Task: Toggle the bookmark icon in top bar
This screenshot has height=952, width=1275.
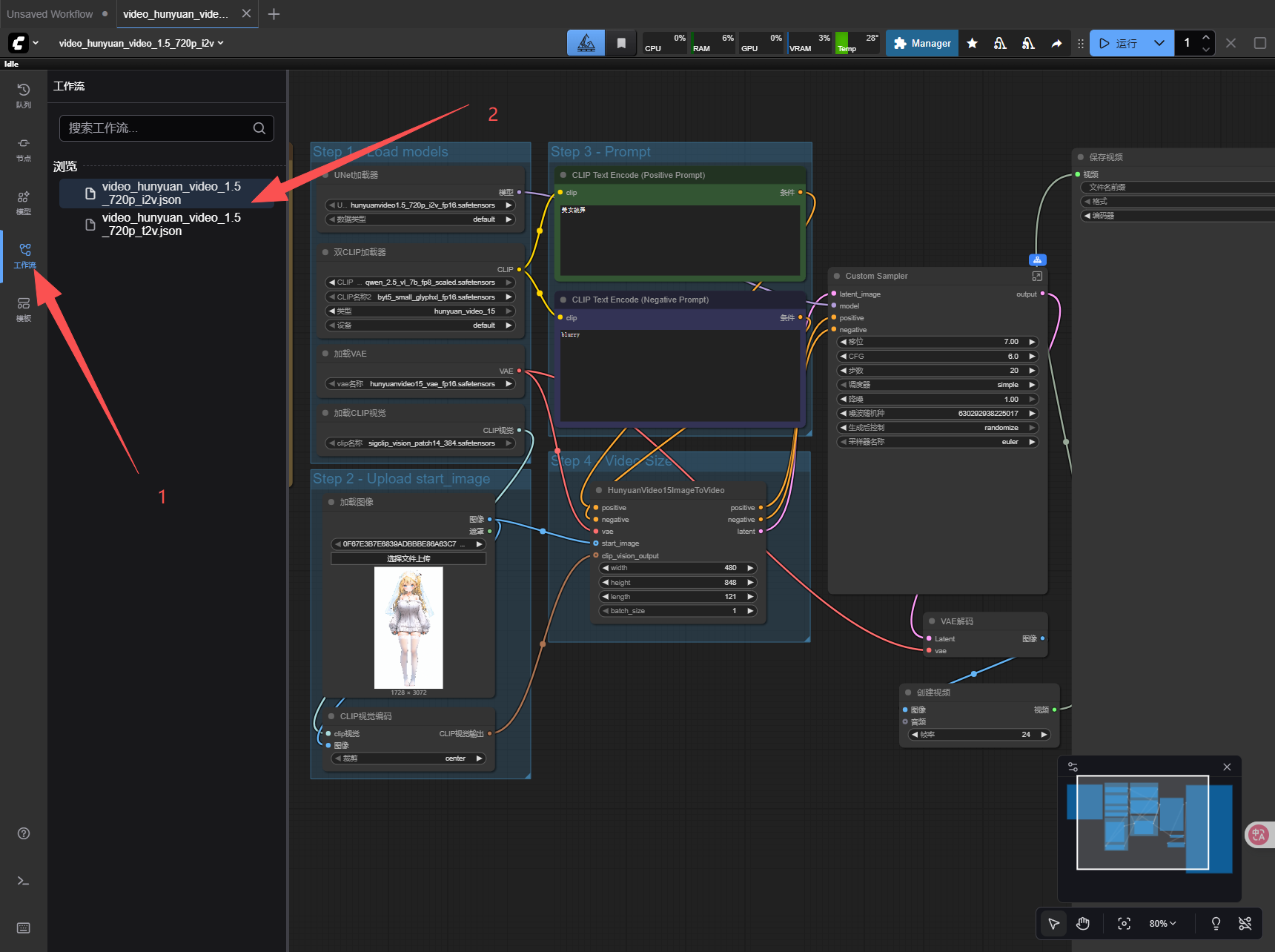Action: click(x=621, y=43)
